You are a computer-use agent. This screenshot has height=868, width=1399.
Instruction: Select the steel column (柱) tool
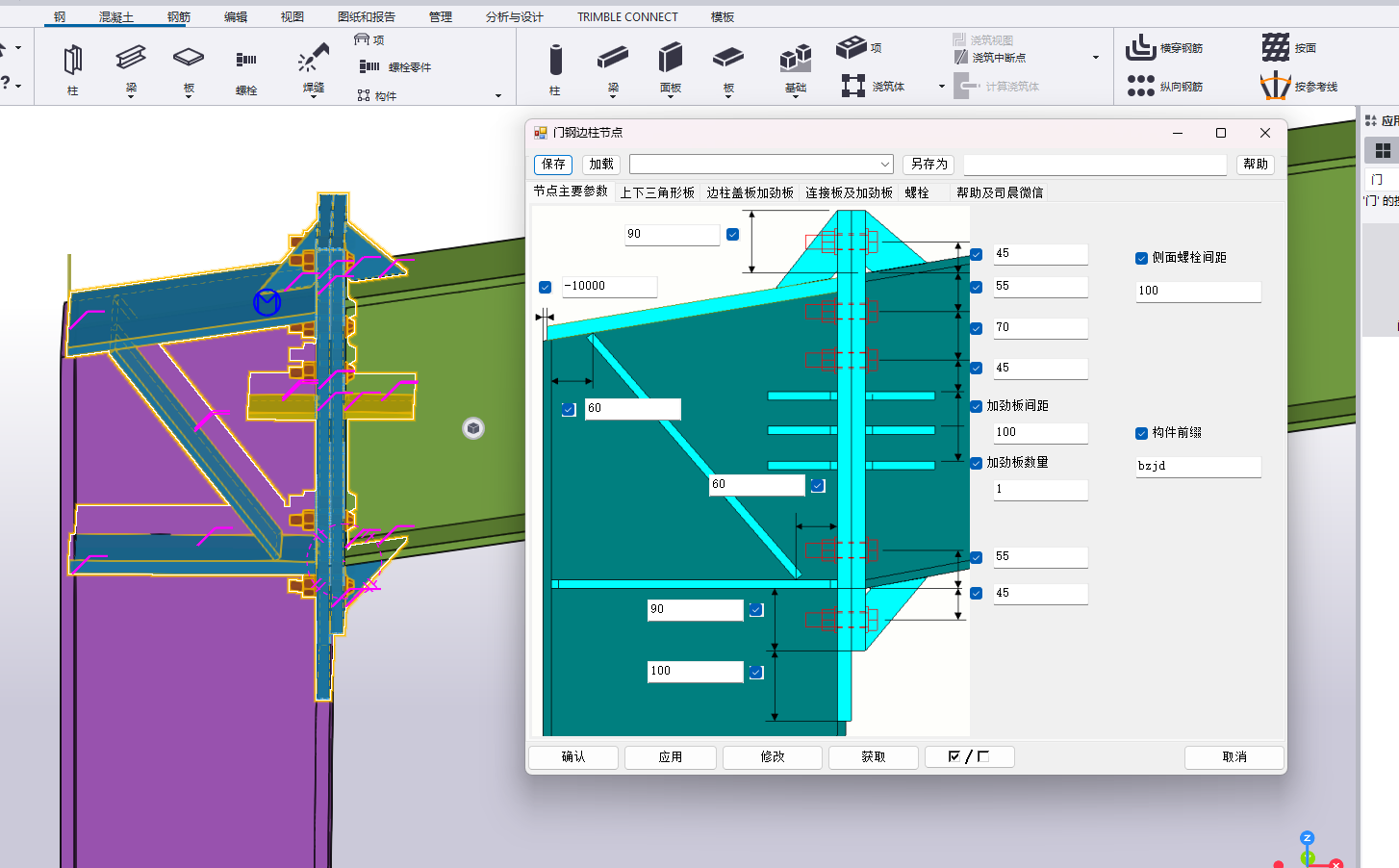(72, 61)
